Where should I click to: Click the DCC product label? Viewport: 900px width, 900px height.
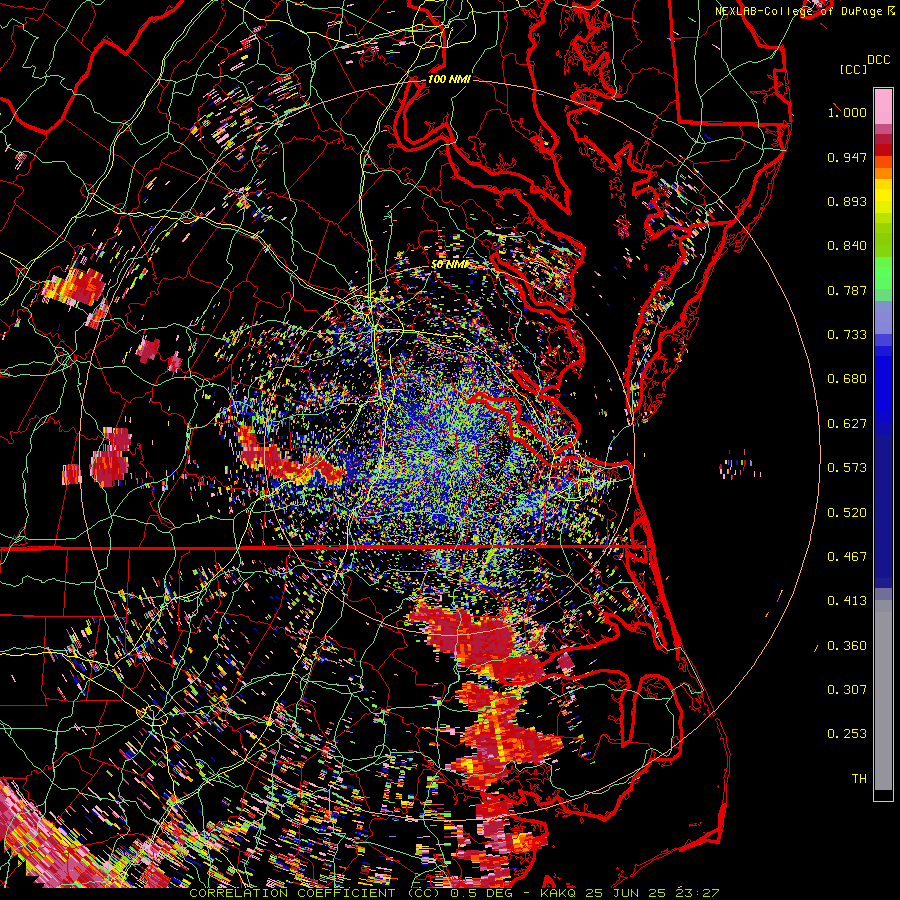tap(878, 60)
